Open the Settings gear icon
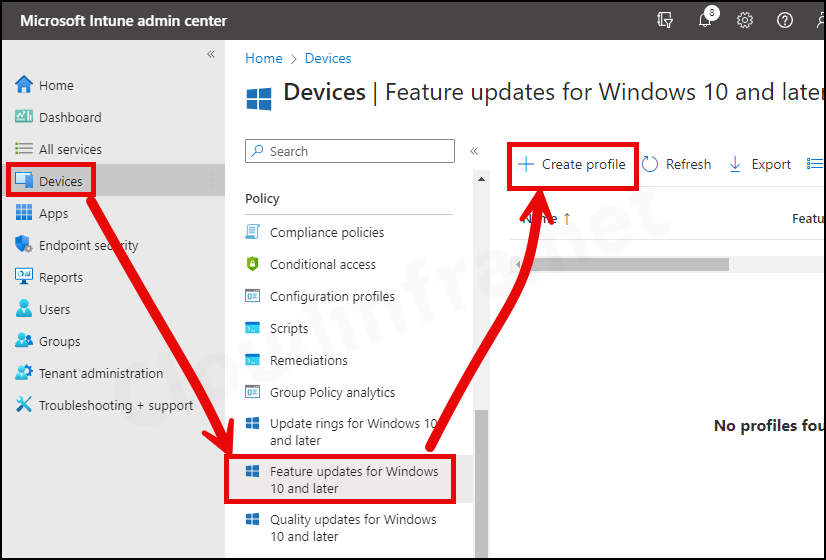The image size is (826, 560). click(x=744, y=20)
